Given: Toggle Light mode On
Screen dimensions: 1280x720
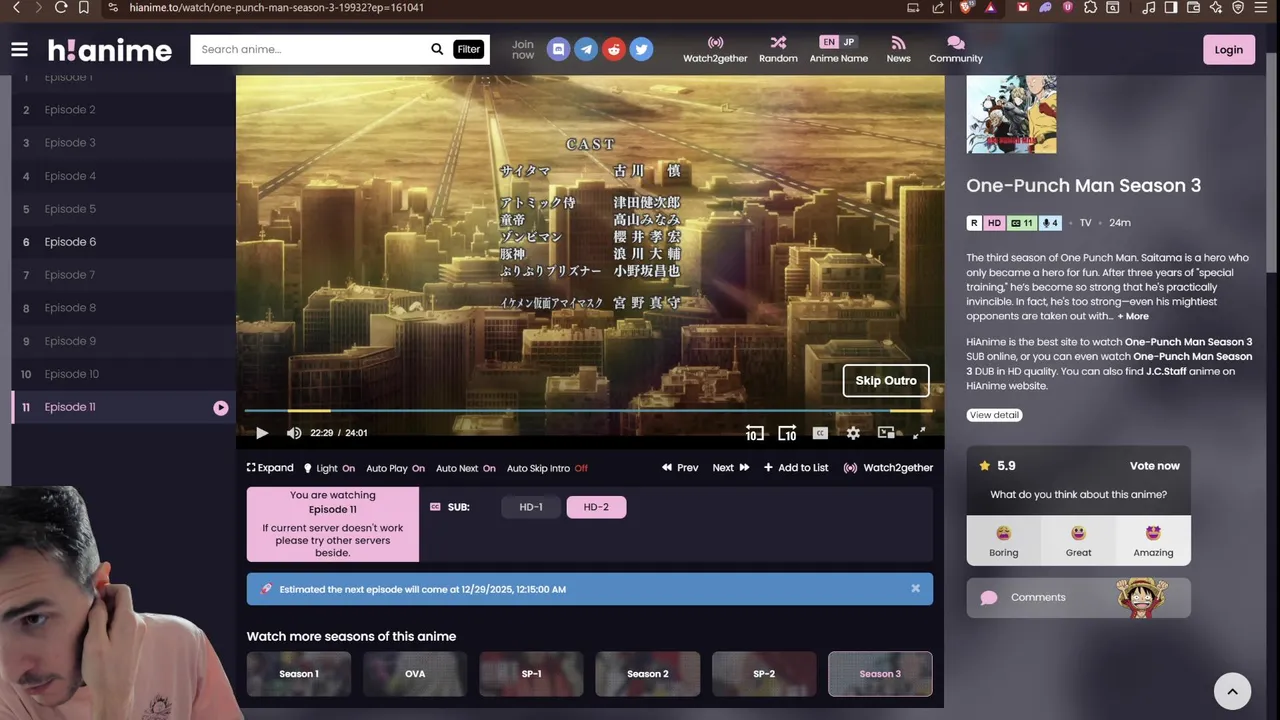Looking at the screenshot, I should point(329,468).
